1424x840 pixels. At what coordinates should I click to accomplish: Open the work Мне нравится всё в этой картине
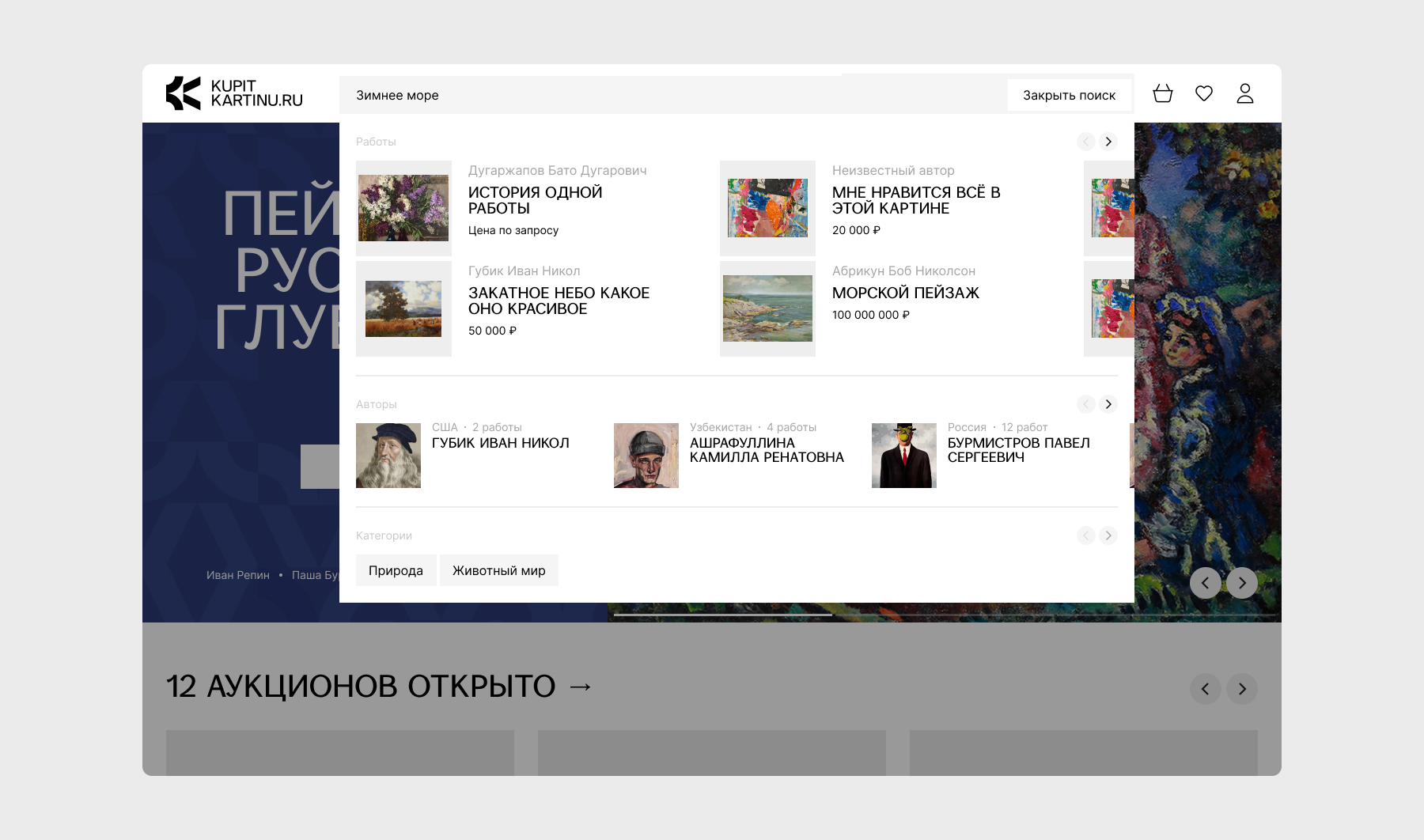(x=916, y=200)
